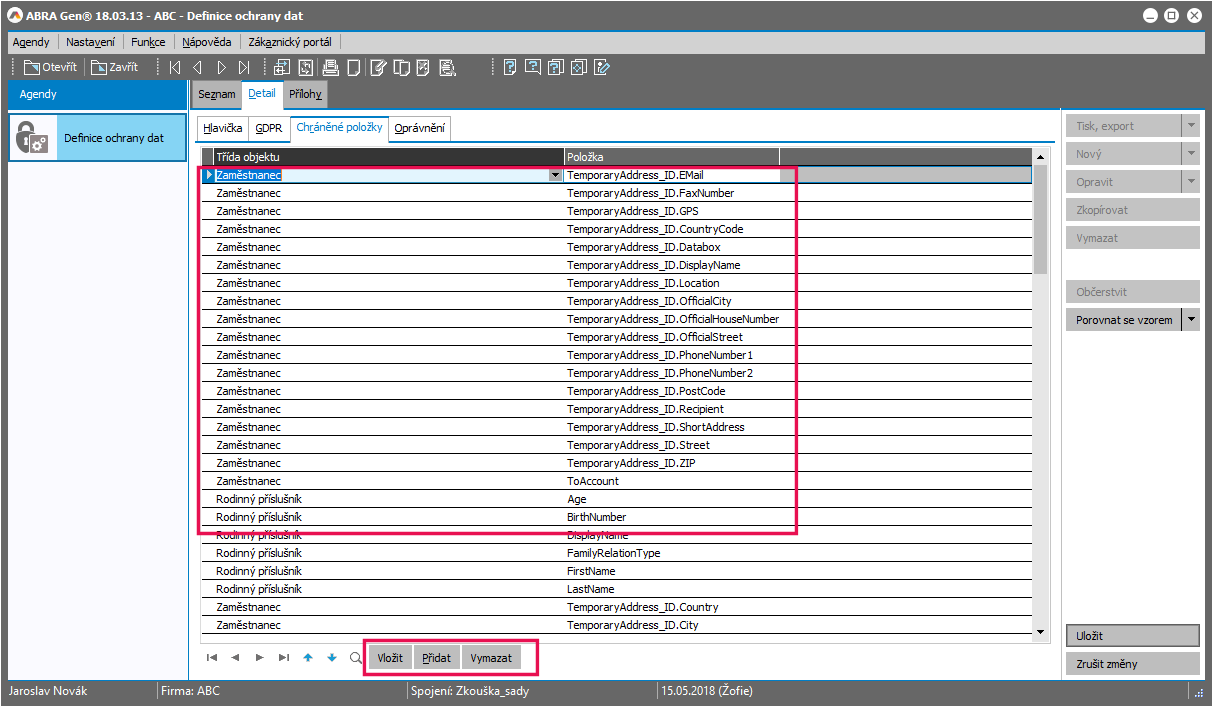Click the print icon in the toolbar
Screen dimensions: 1213x707
tap(330, 68)
